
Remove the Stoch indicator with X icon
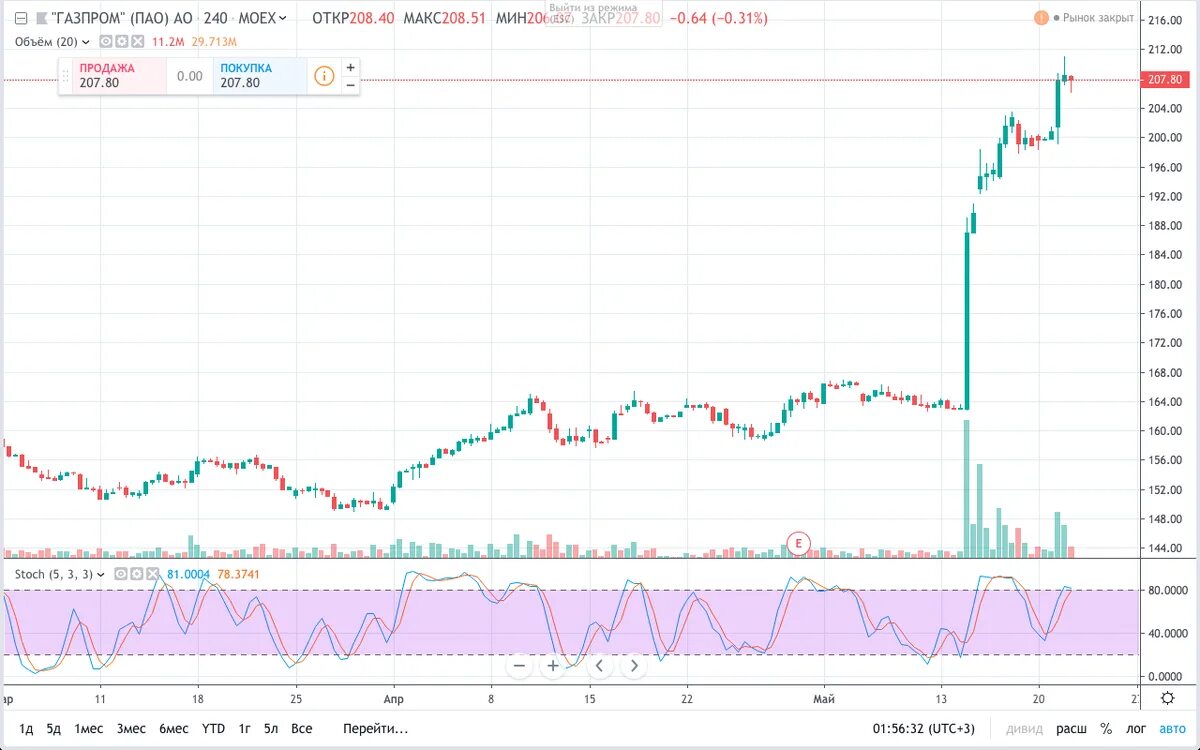152,574
